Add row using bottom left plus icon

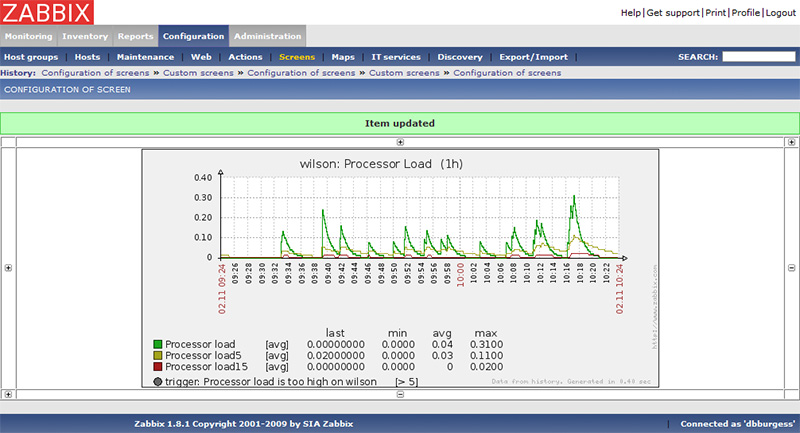click(x=8, y=394)
